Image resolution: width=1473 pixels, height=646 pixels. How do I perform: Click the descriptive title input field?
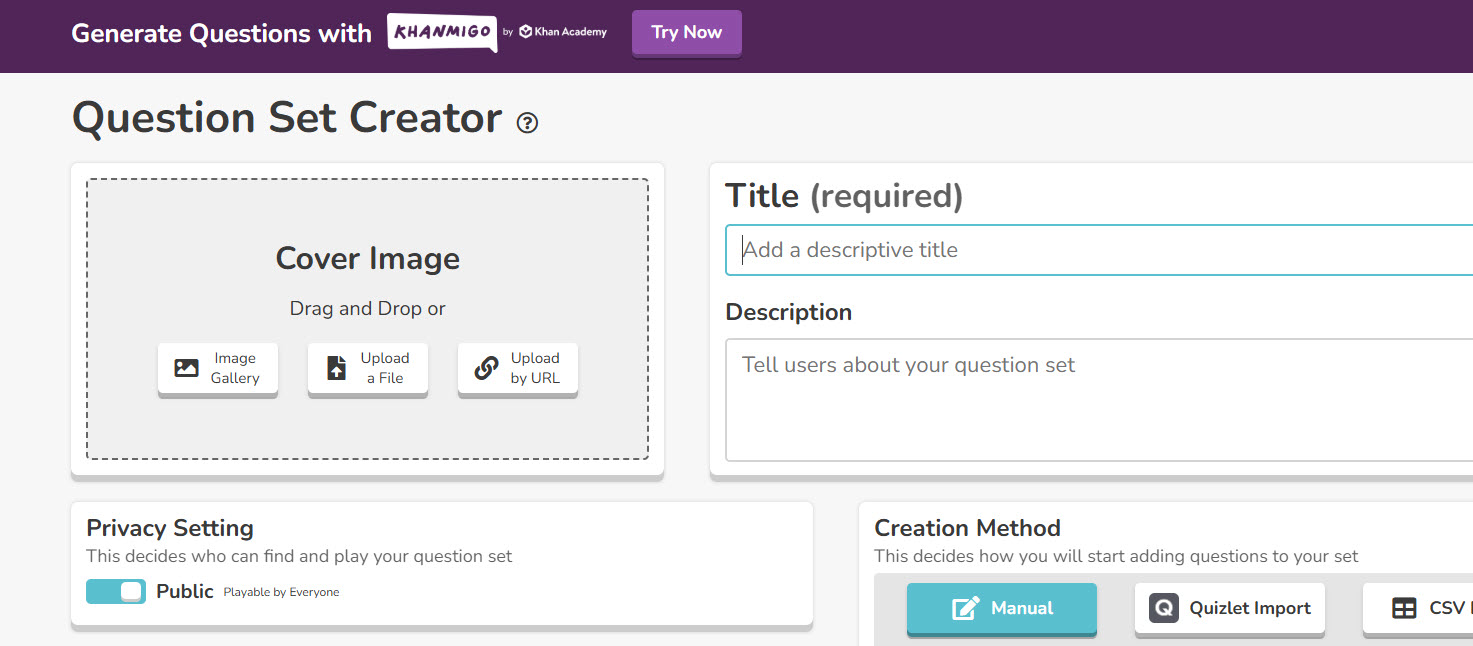pyautogui.click(x=1000, y=249)
